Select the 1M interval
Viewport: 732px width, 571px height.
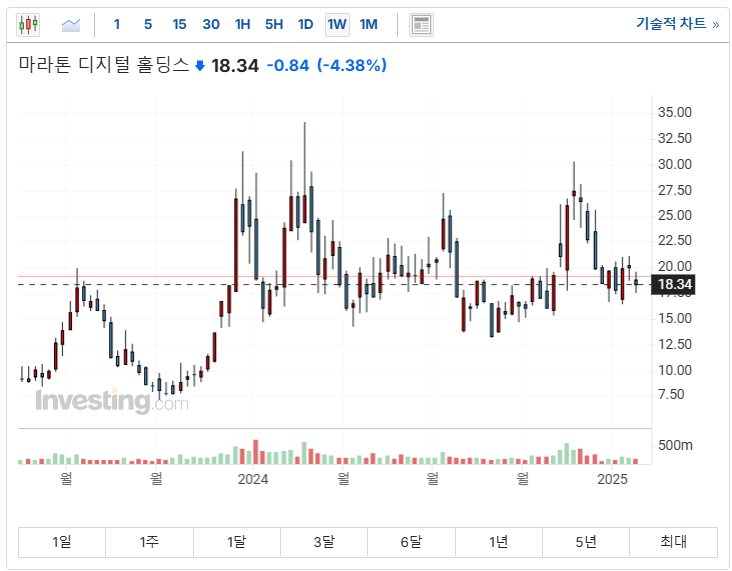click(x=368, y=24)
